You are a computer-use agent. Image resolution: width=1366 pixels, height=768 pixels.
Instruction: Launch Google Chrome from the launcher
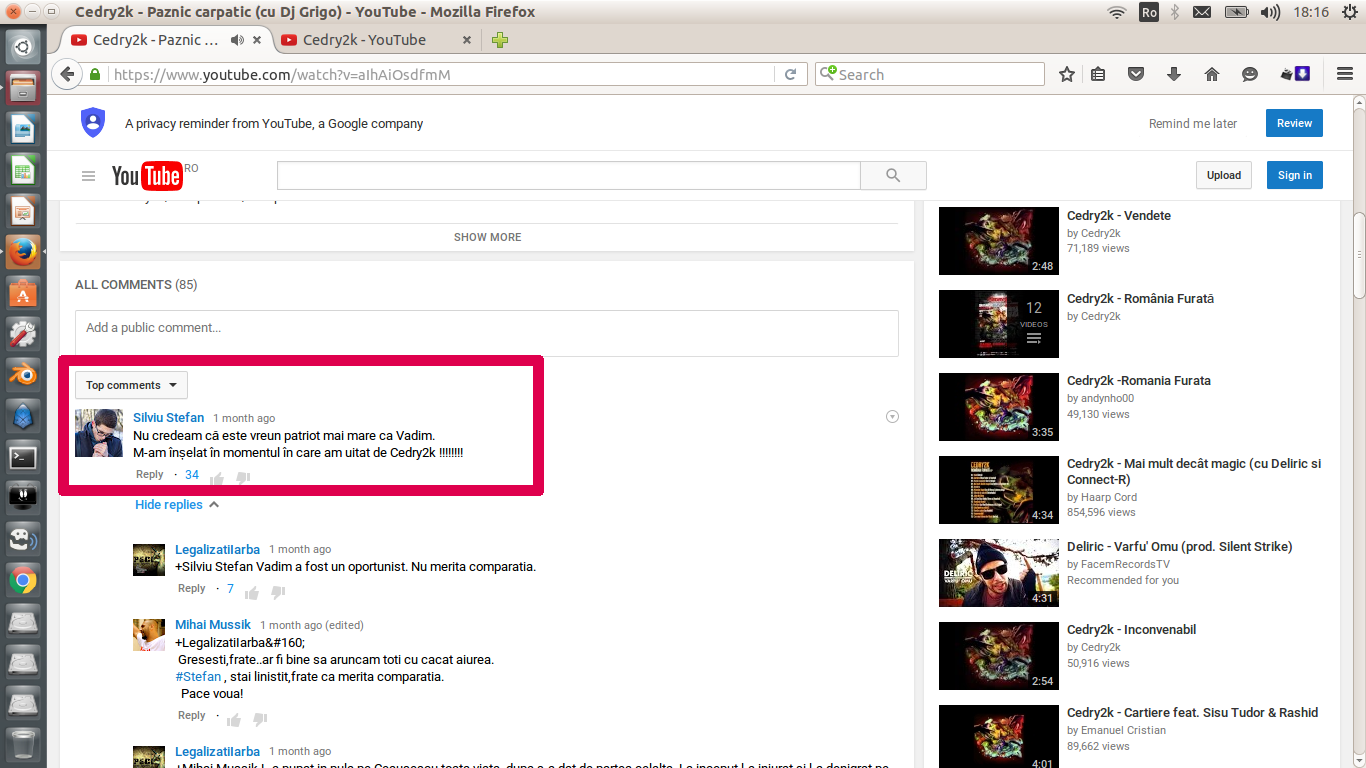[x=23, y=580]
